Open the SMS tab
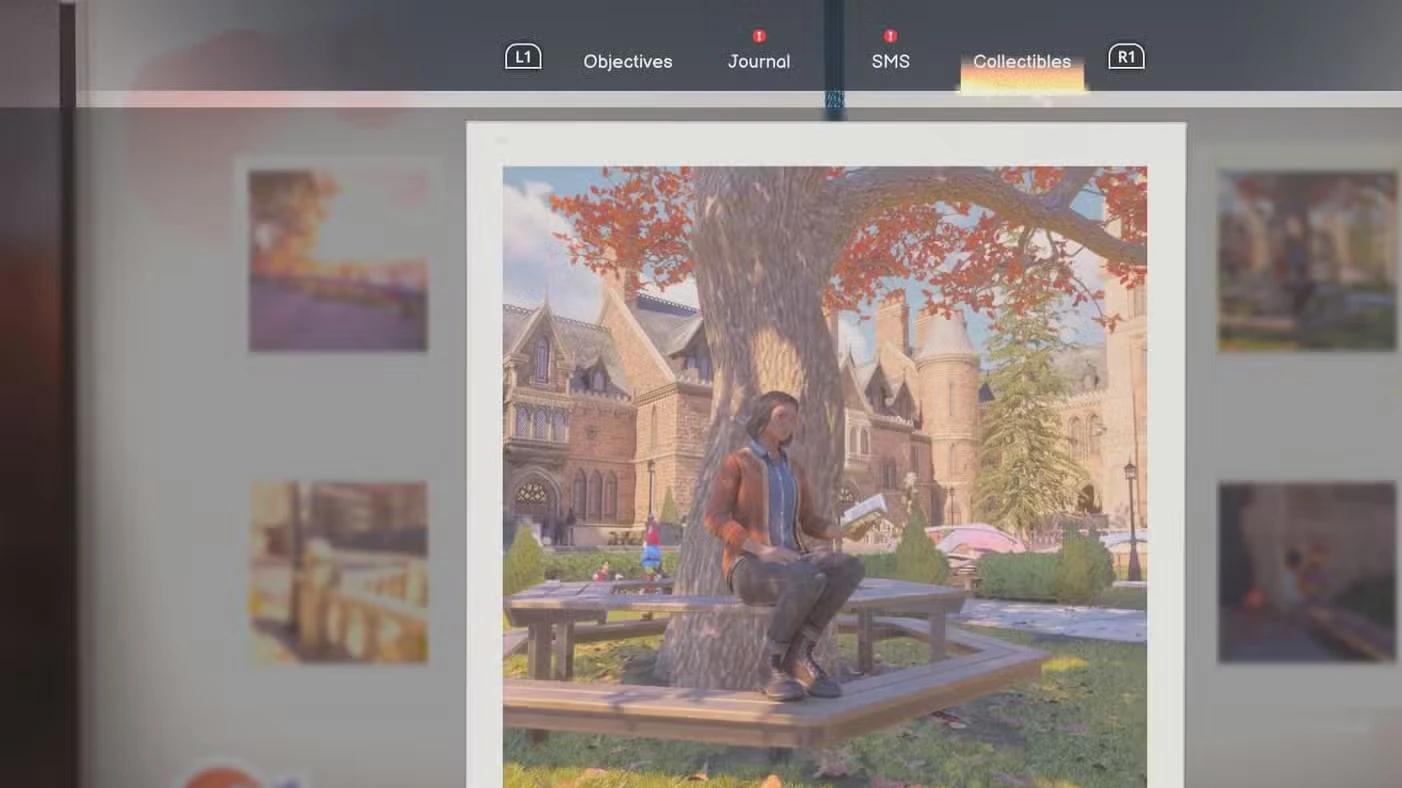1402x788 pixels. 890,61
